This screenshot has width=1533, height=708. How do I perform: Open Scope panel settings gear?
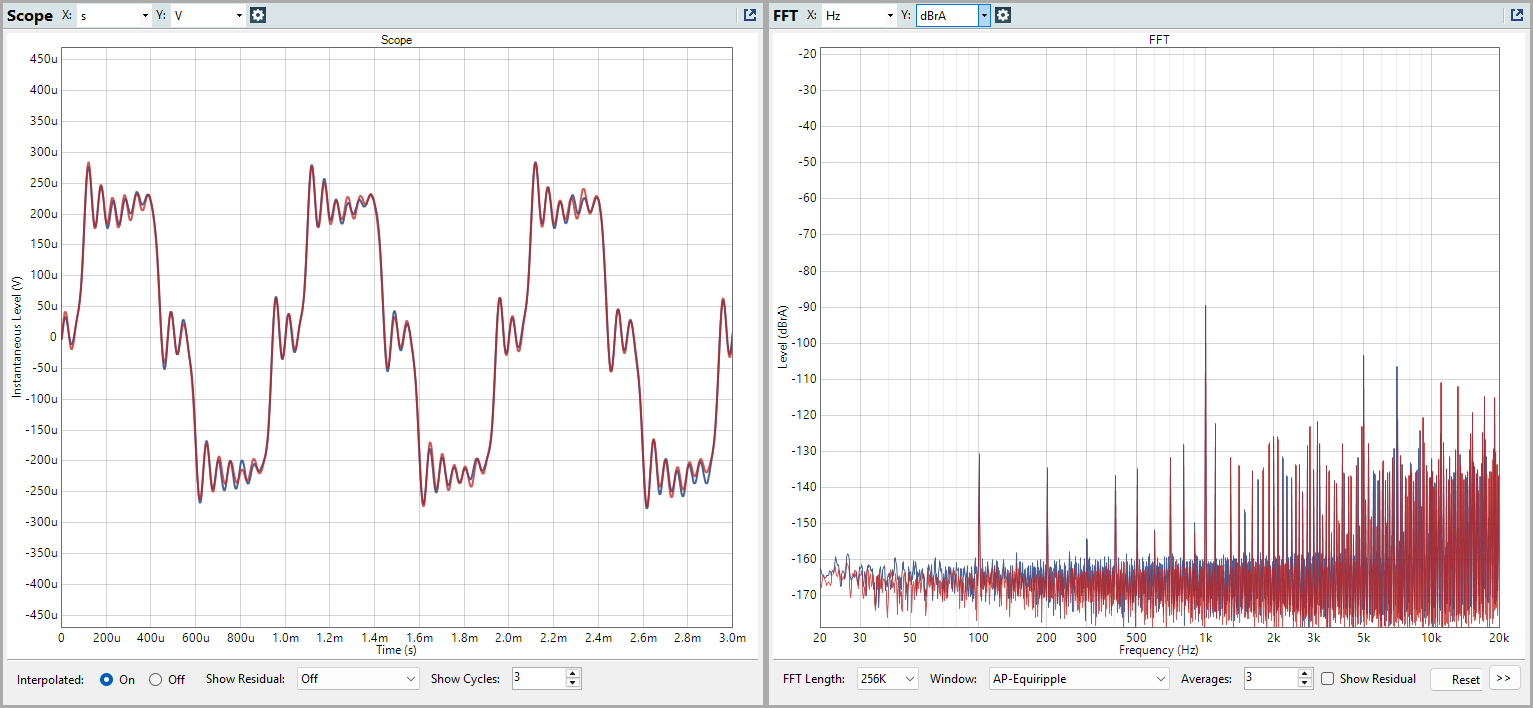[258, 15]
